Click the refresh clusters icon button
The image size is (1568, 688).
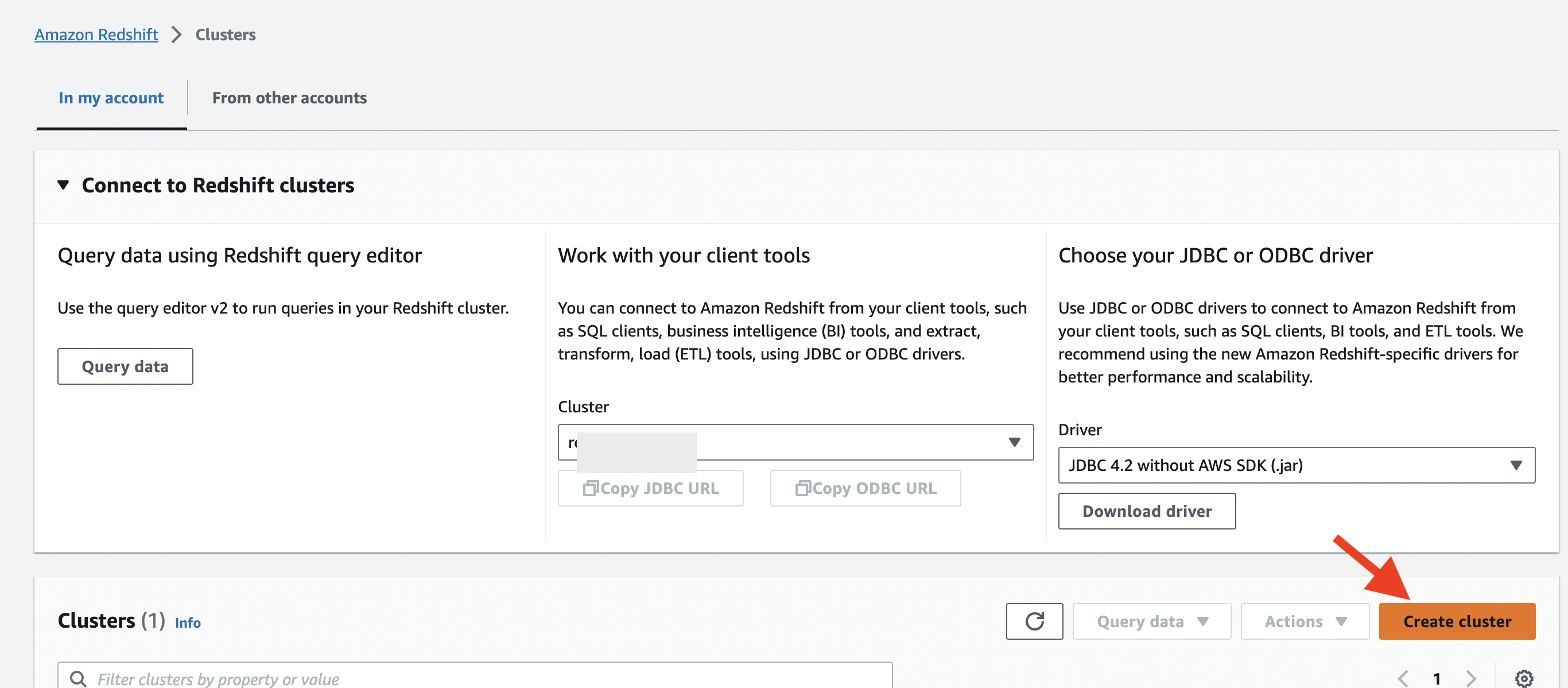point(1034,621)
